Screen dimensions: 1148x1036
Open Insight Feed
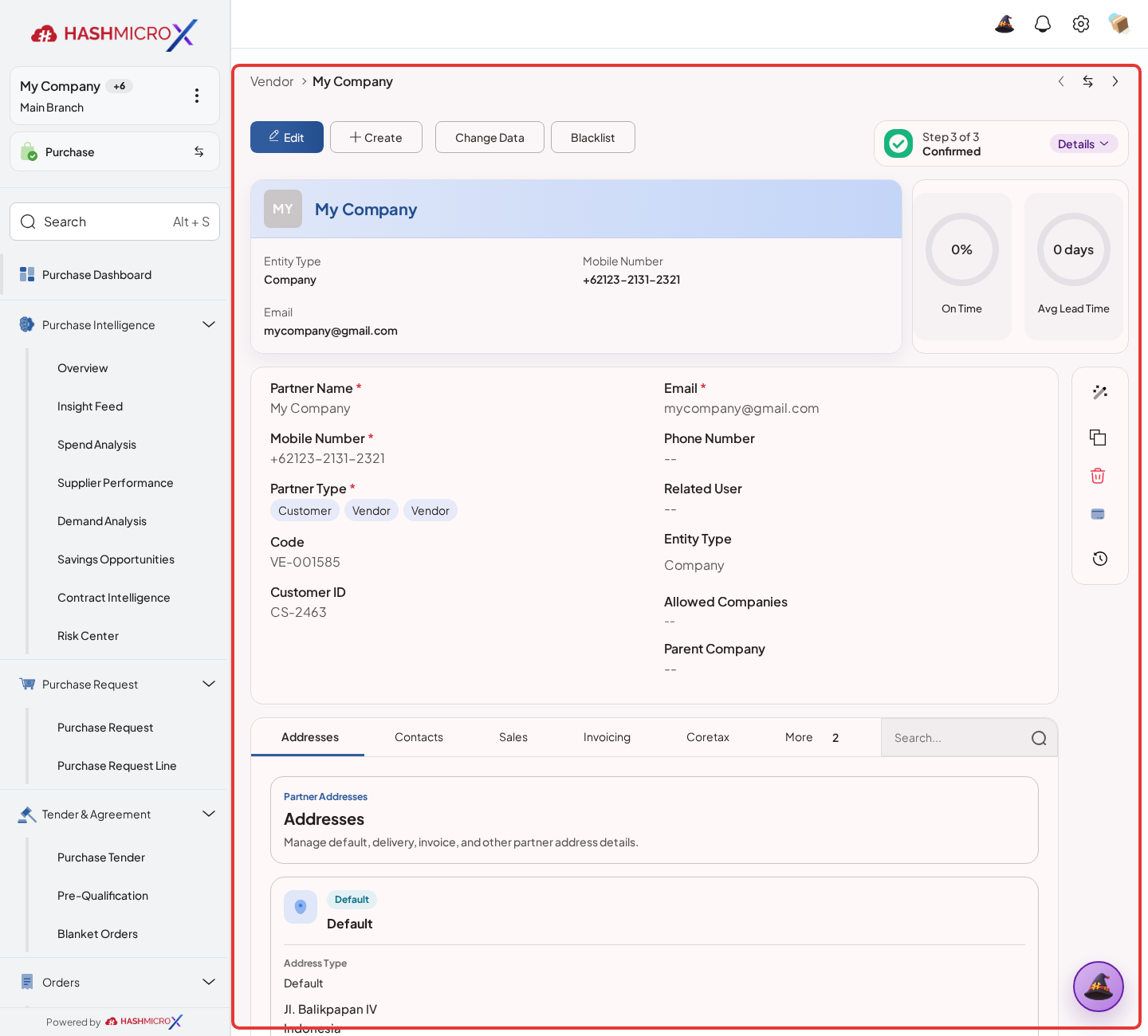tap(90, 406)
